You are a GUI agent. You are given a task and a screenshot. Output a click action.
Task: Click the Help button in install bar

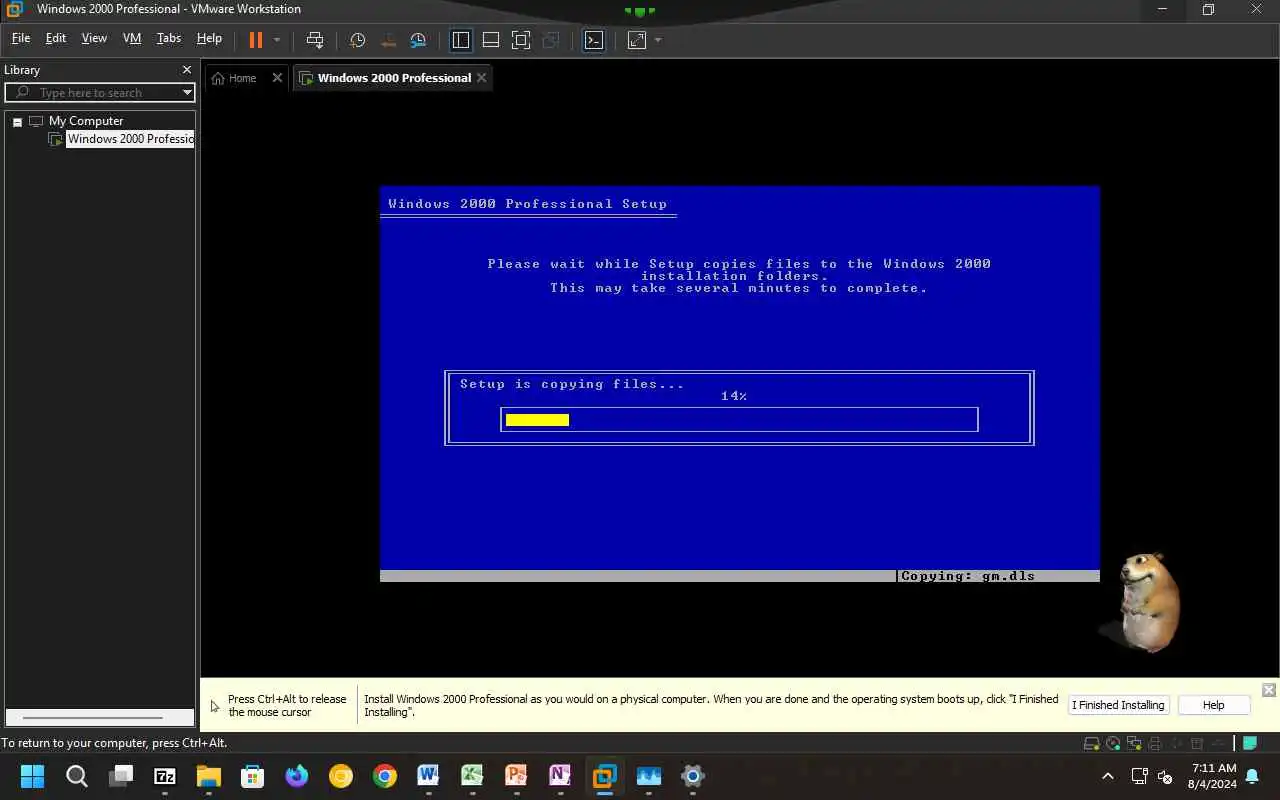pos(1213,705)
